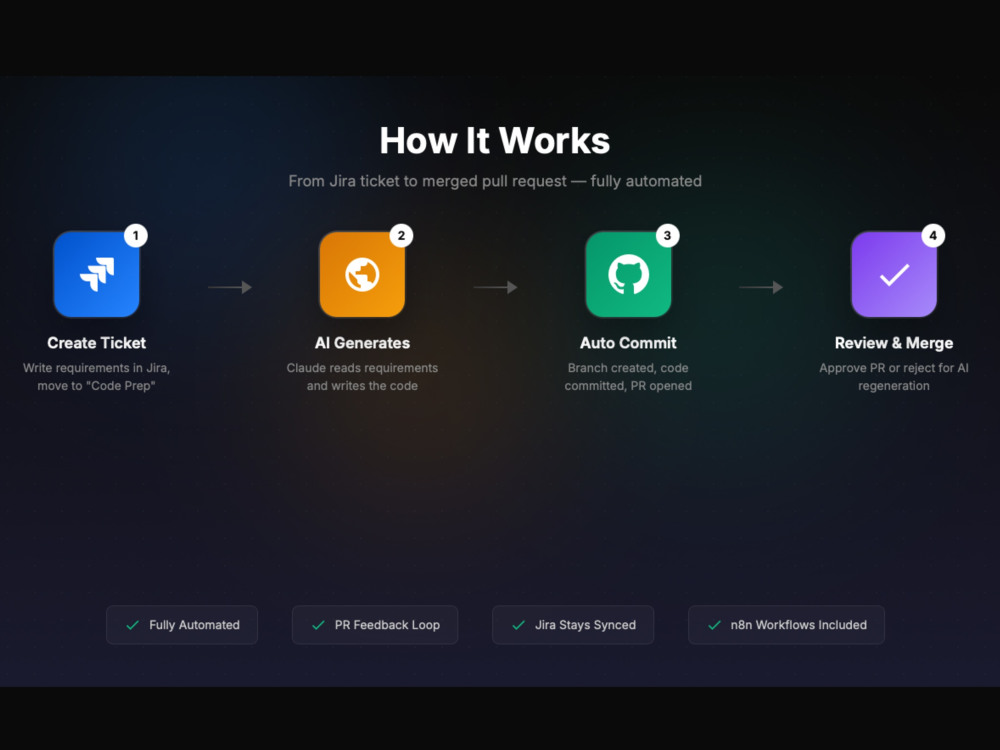Image resolution: width=1000 pixels, height=750 pixels.
Task: Click the green GitHub Auto Commit icon
Action: pyautogui.click(x=628, y=274)
